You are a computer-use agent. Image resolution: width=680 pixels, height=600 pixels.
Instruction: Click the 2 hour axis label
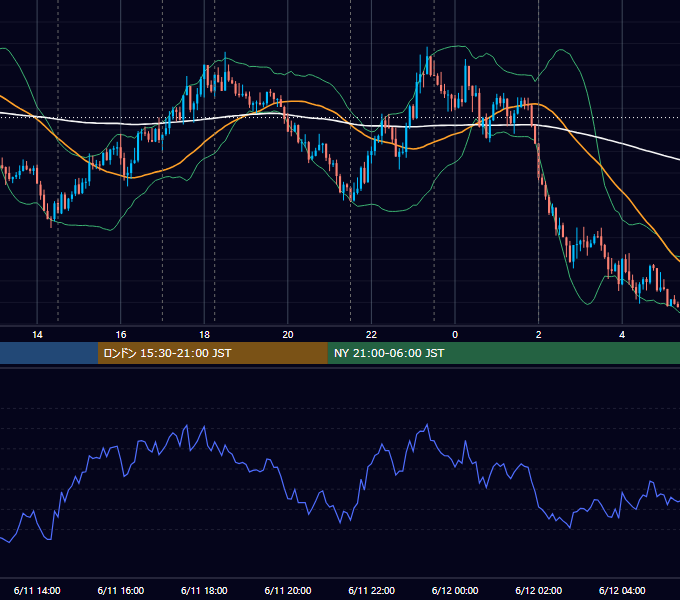coord(539,335)
